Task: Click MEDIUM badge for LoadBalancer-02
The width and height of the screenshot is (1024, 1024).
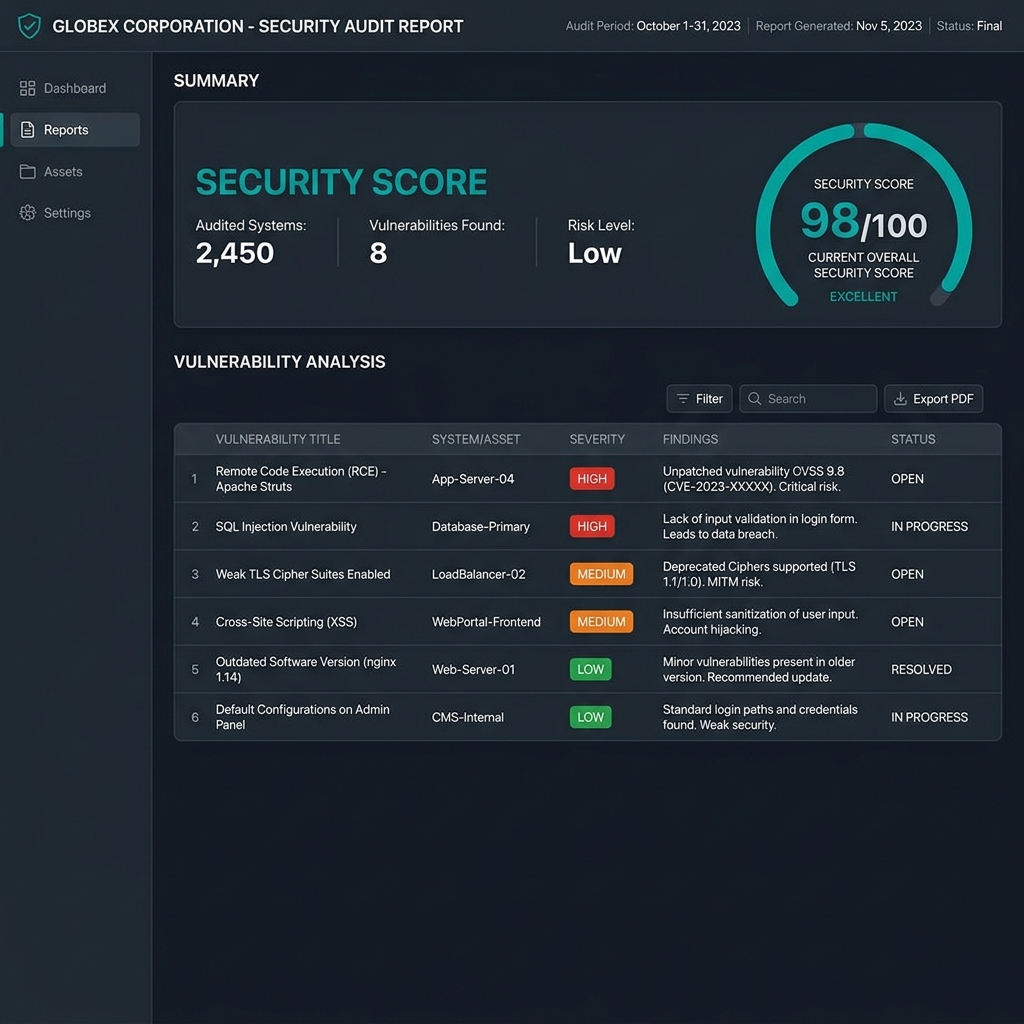Action: 601,574
